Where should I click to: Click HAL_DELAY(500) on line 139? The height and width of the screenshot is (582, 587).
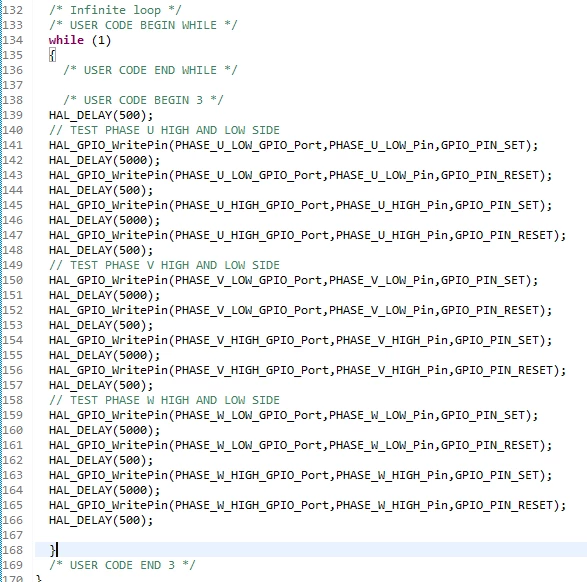click(101, 115)
